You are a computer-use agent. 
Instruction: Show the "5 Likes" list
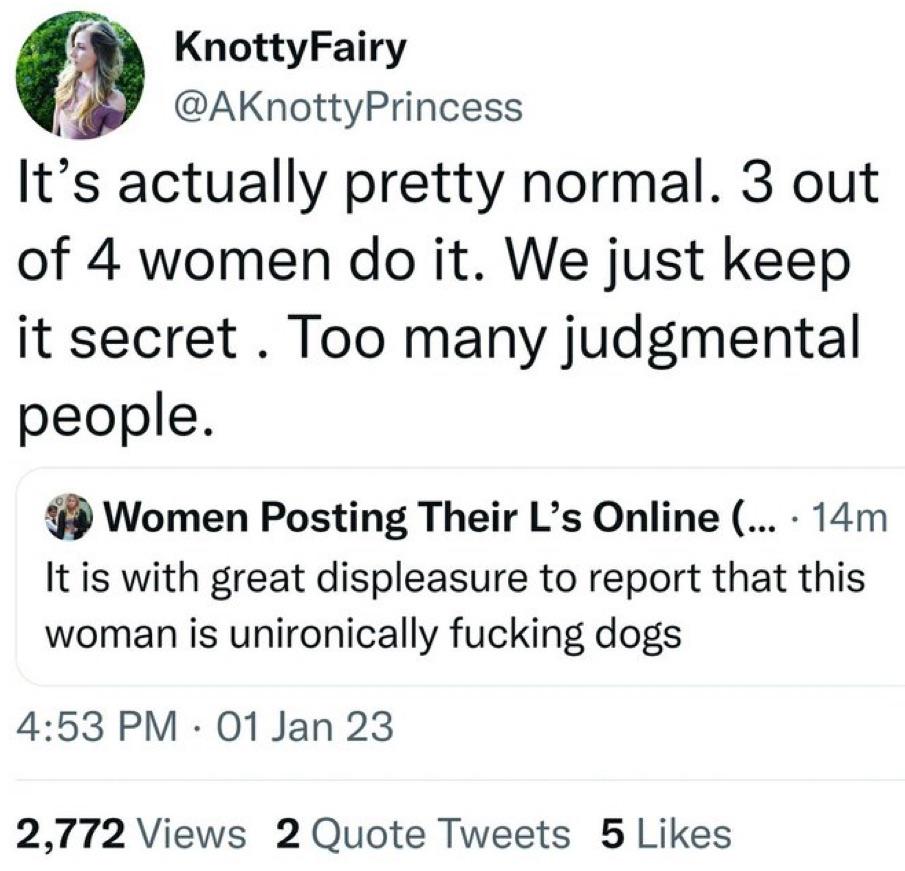[x=664, y=832]
